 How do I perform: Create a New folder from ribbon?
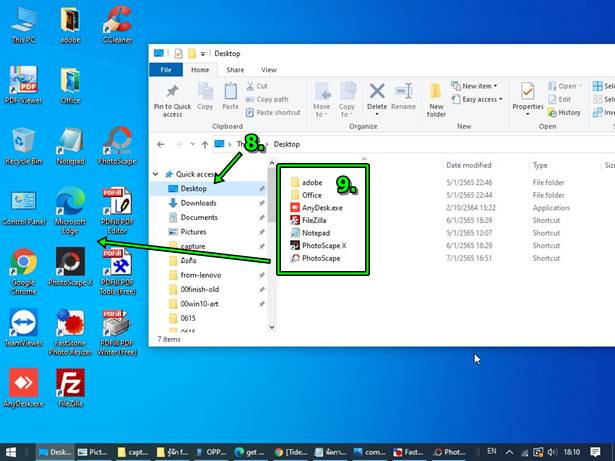point(436,100)
